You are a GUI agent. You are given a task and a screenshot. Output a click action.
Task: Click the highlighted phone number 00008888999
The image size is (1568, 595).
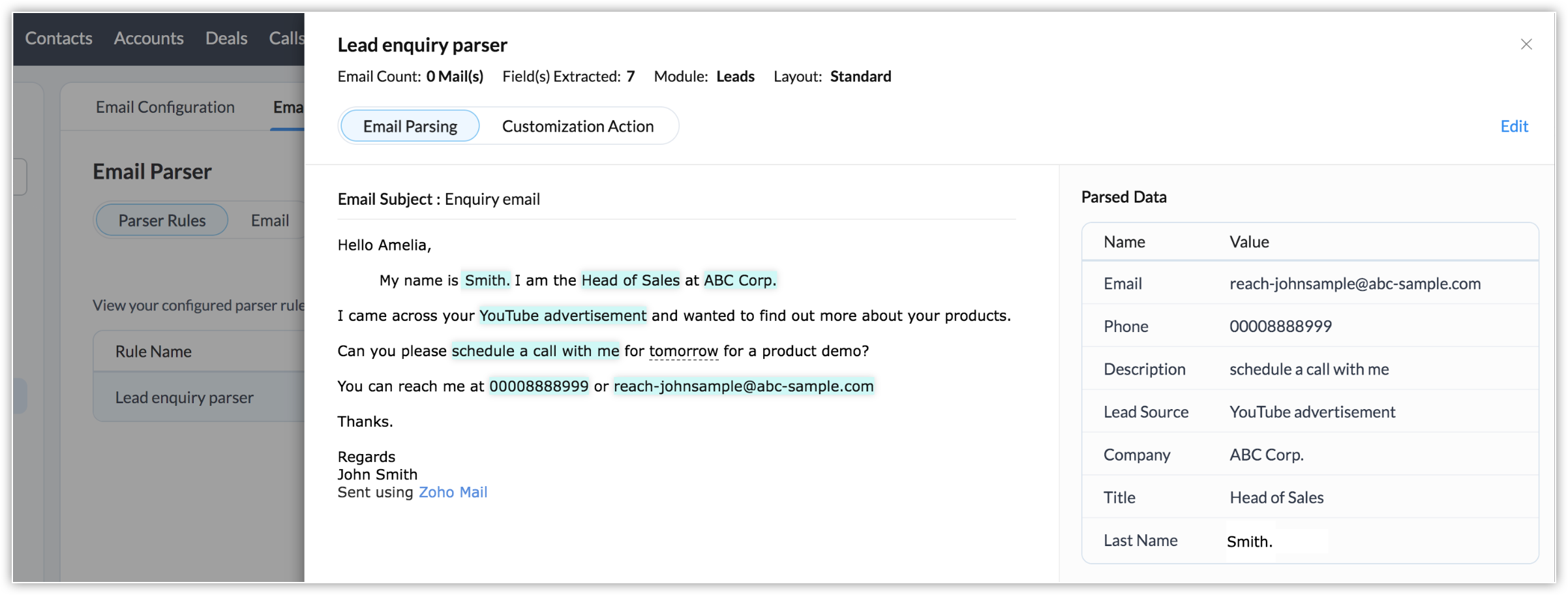[x=539, y=386]
